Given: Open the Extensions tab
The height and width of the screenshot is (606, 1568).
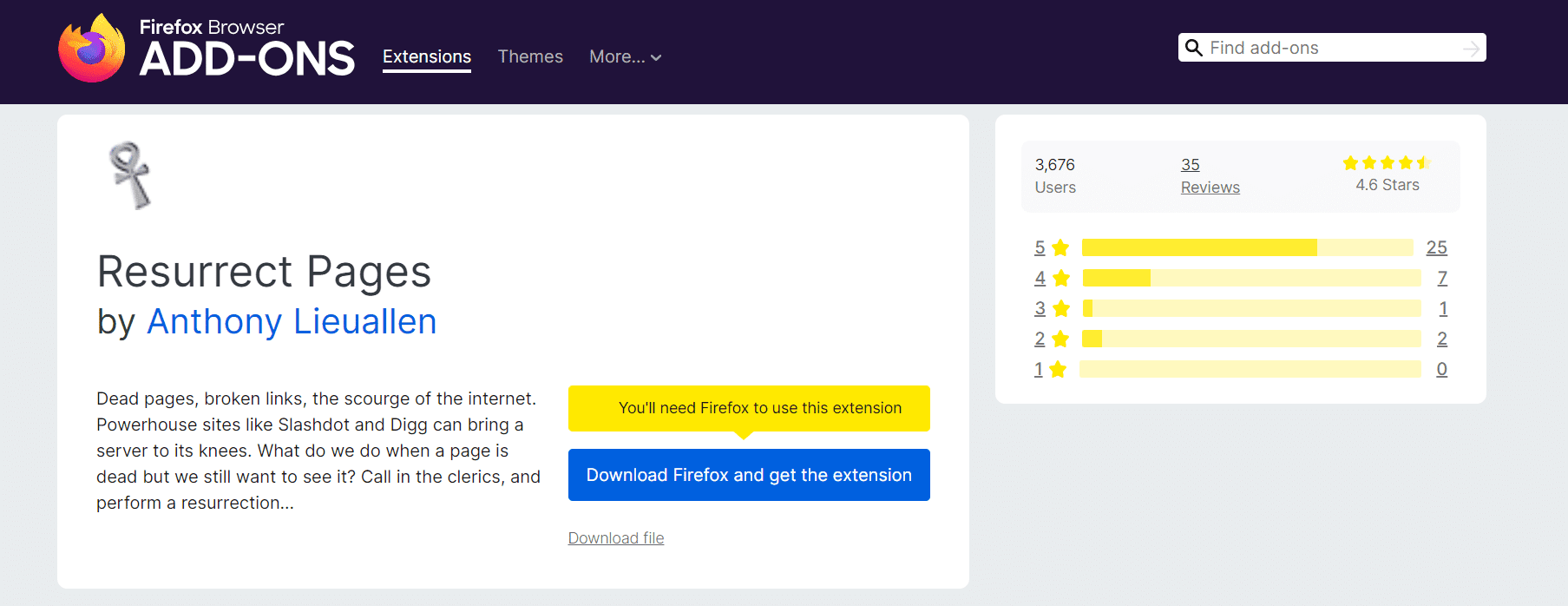Looking at the screenshot, I should coord(427,57).
